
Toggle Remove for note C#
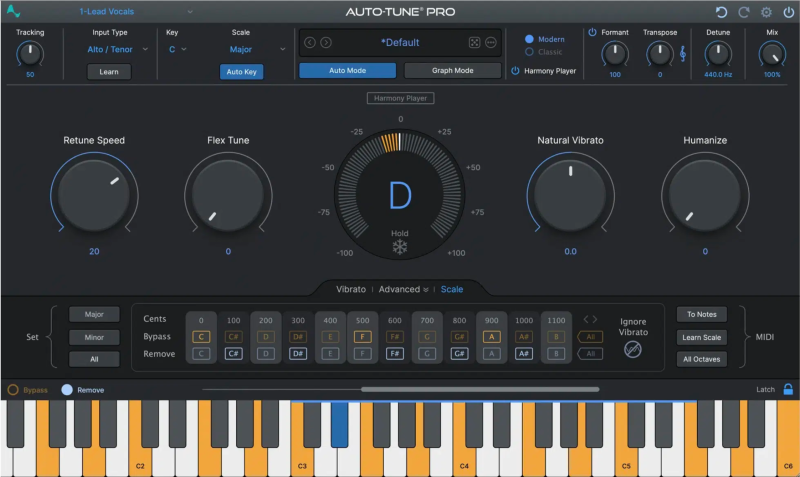(233, 354)
